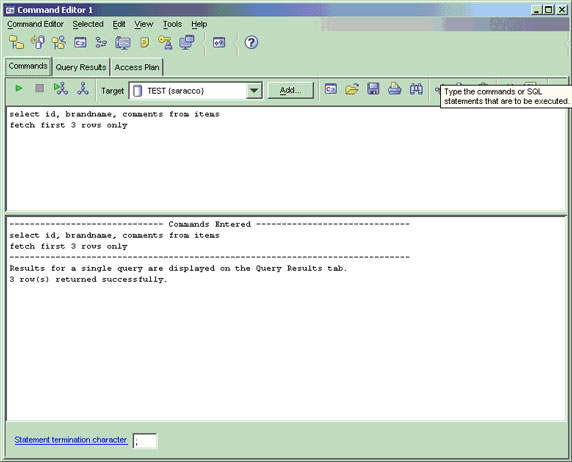
Task: Switch to the Query Results tab
Action: (81, 68)
